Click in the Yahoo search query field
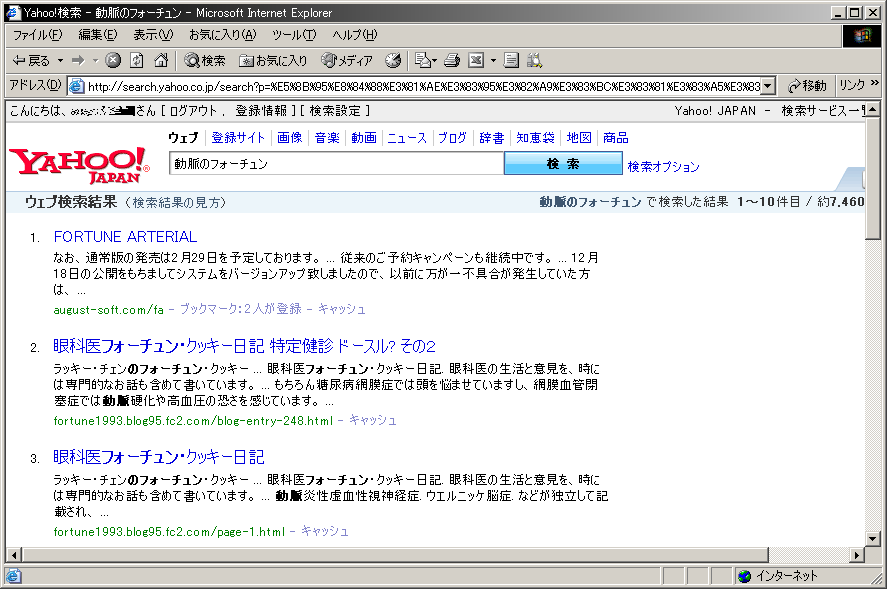 [336, 164]
